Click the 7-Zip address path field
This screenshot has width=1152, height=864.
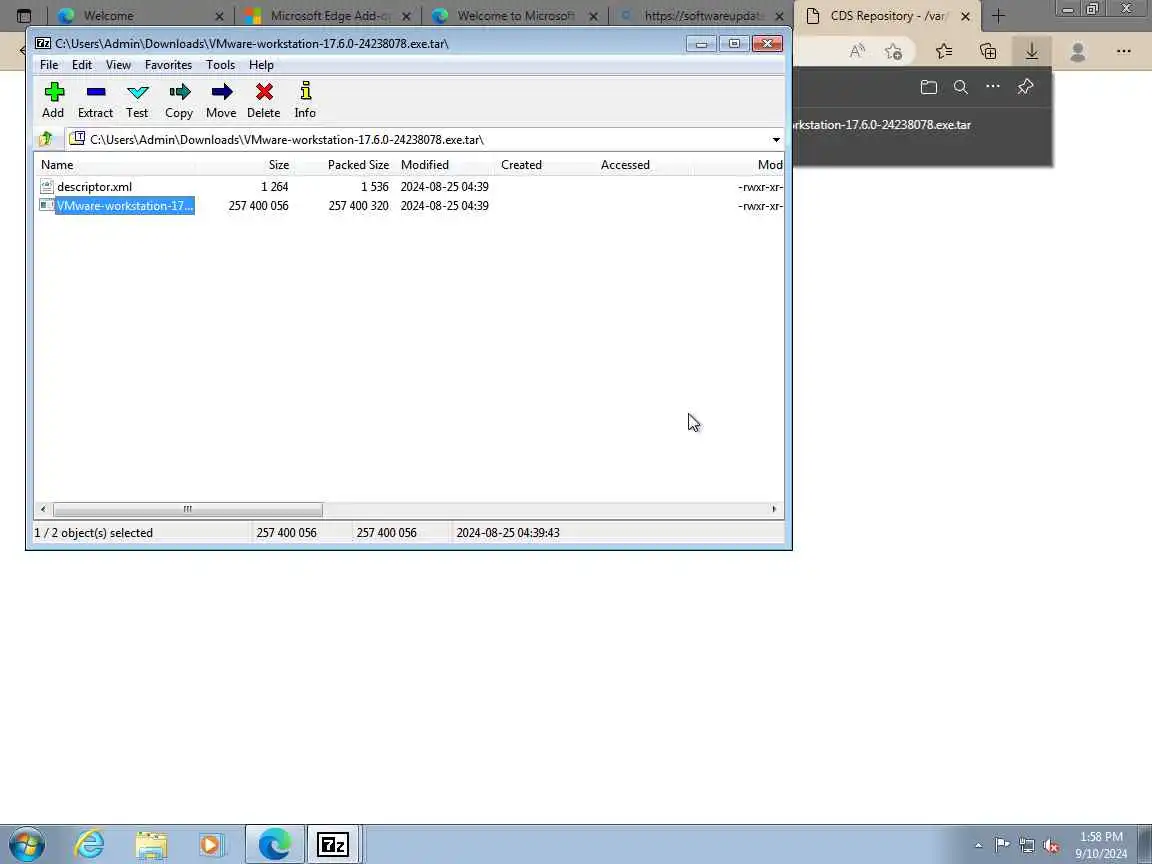425,140
